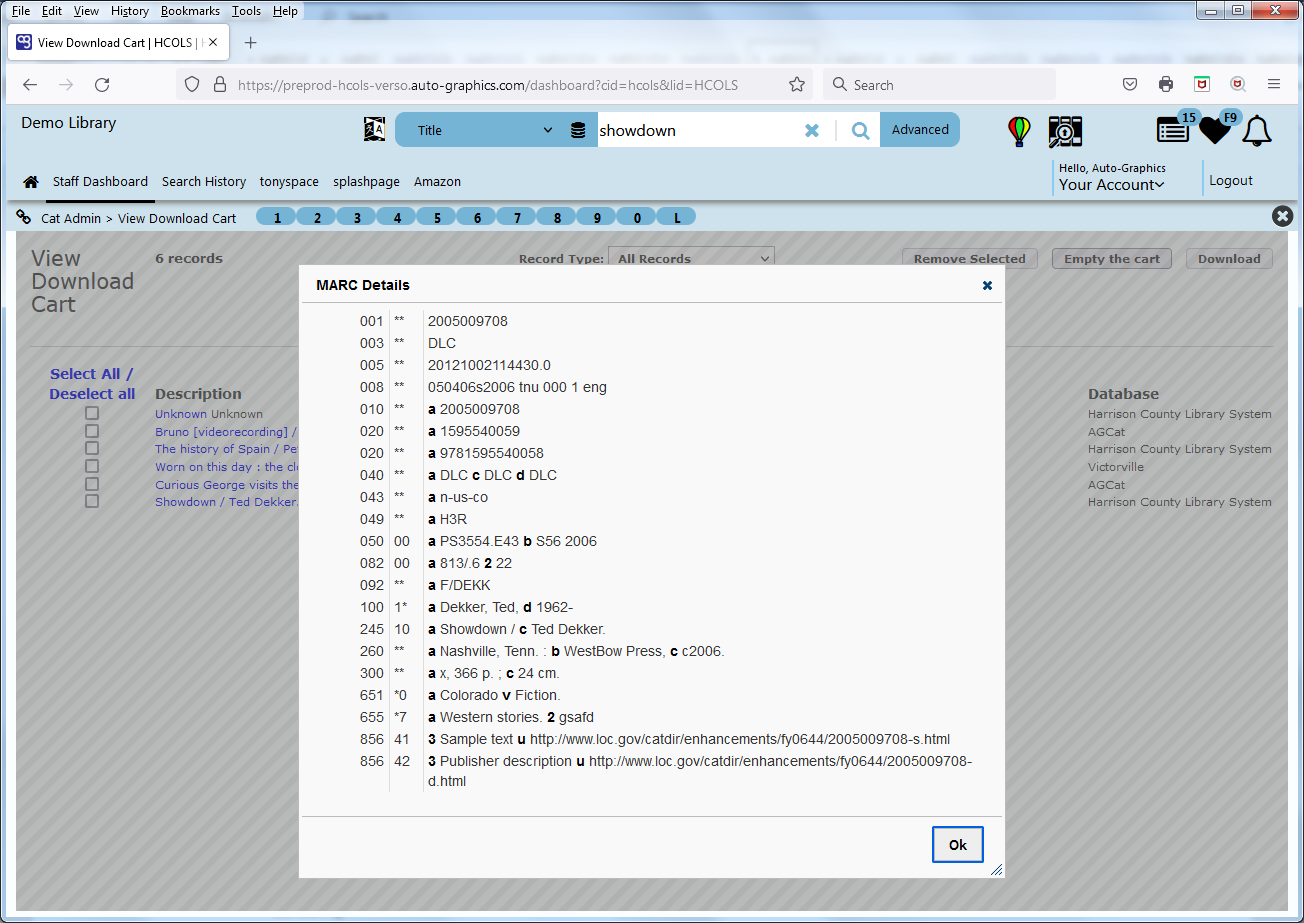The image size is (1304, 923).
Task: Open the heart favorites icon F9
Action: pos(1216,130)
